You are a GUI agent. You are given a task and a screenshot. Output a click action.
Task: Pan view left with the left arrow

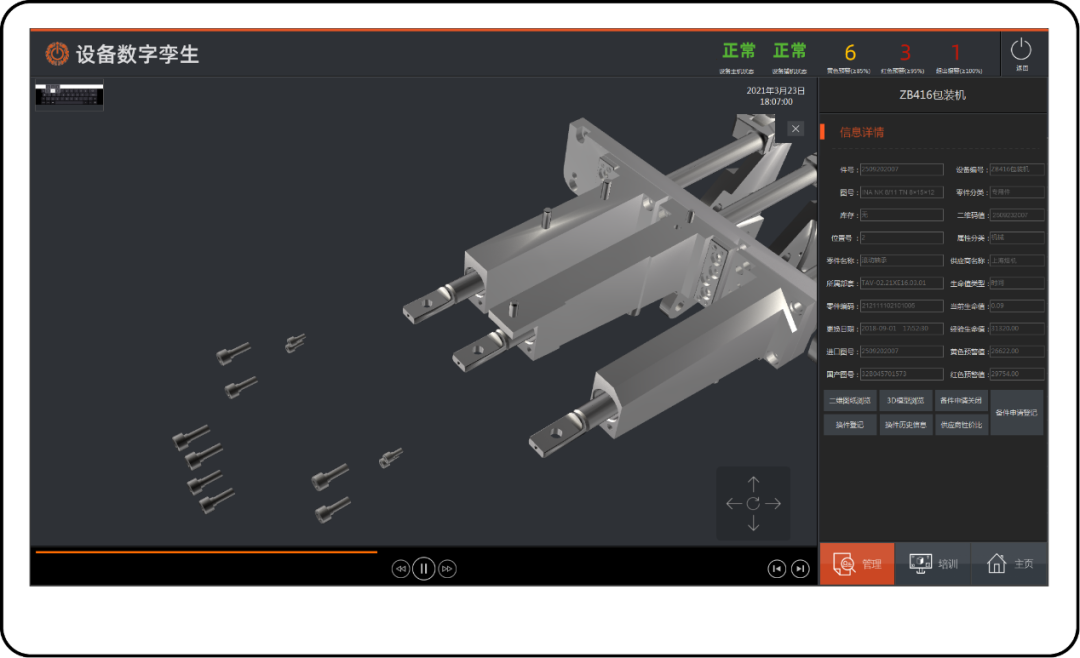tap(733, 504)
